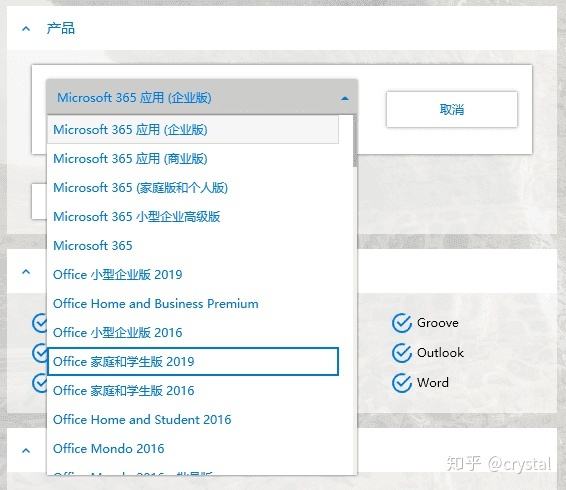Screen dimensions: 566x490
Task: Select Office 小型企业版 2019
Action: (193, 274)
